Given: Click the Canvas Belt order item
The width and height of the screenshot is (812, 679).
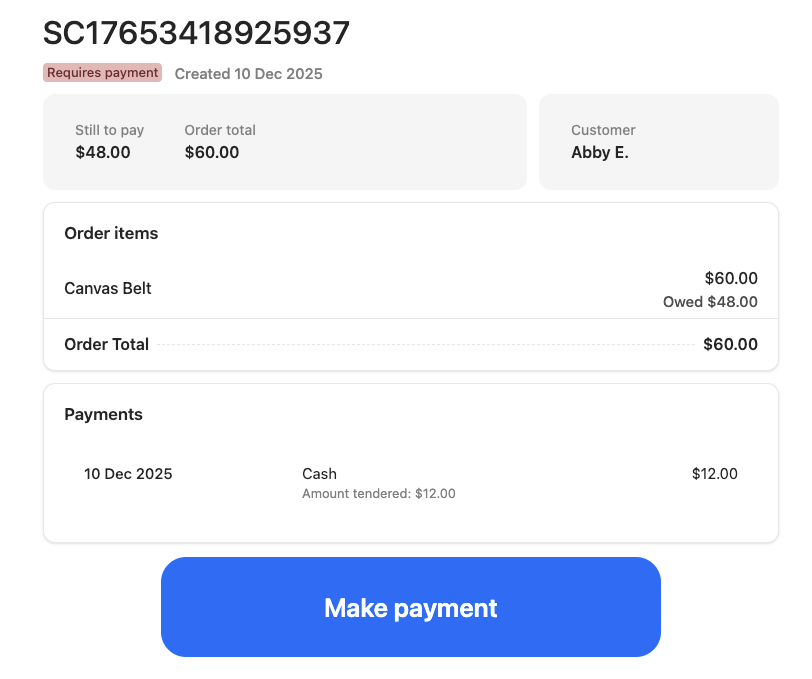Looking at the screenshot, I should click(107, 288).
